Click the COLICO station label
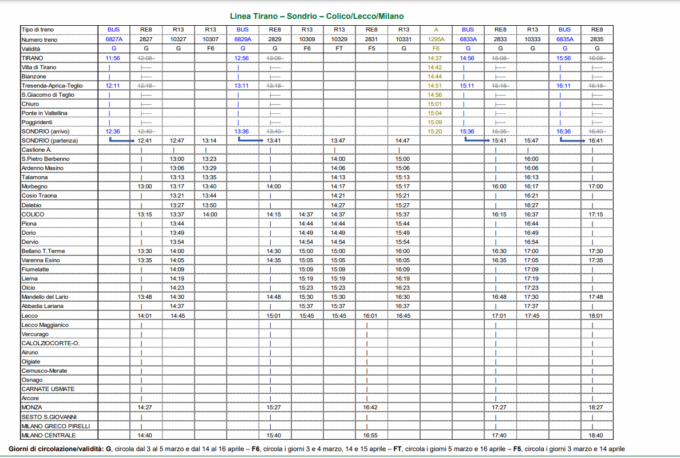 pyautogui.click(x=33, y=214)
